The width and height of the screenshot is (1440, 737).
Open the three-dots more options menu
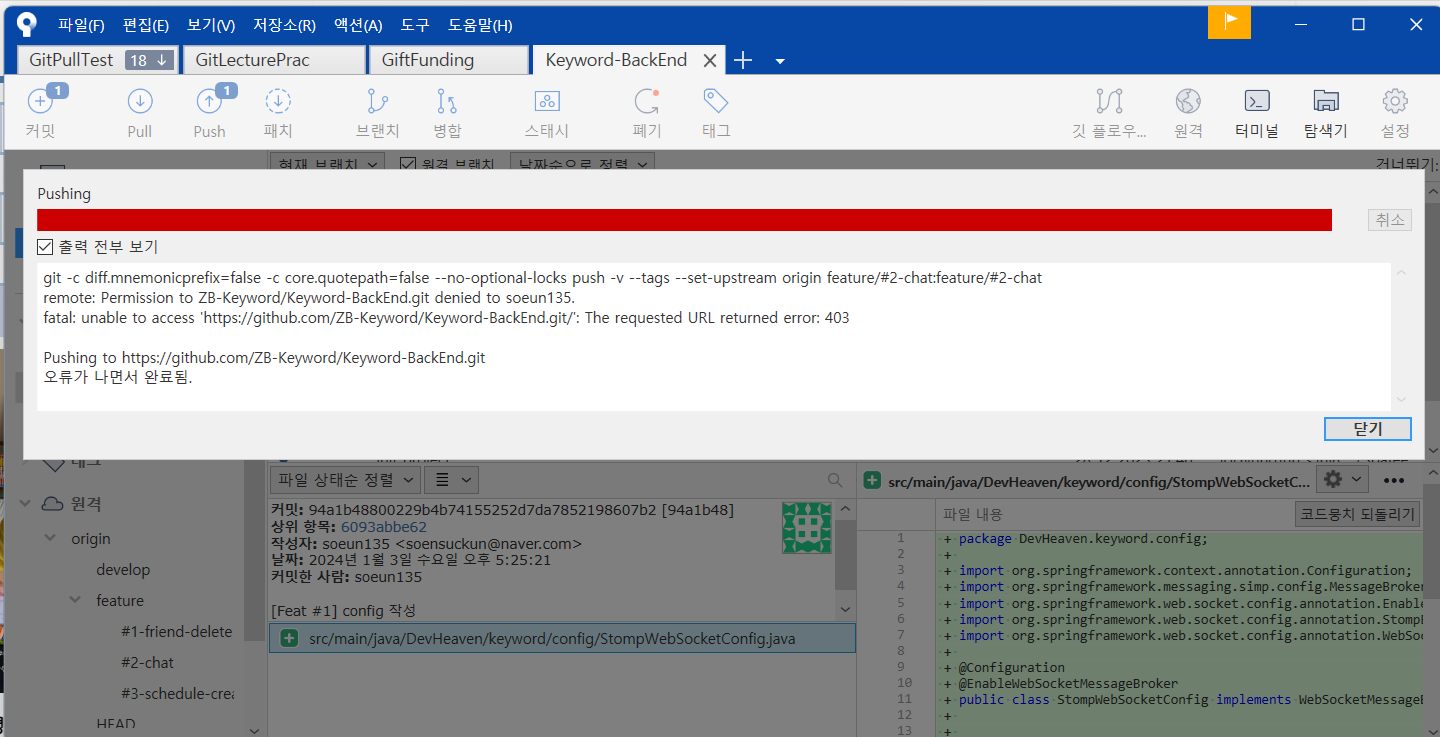point(1394,480)
